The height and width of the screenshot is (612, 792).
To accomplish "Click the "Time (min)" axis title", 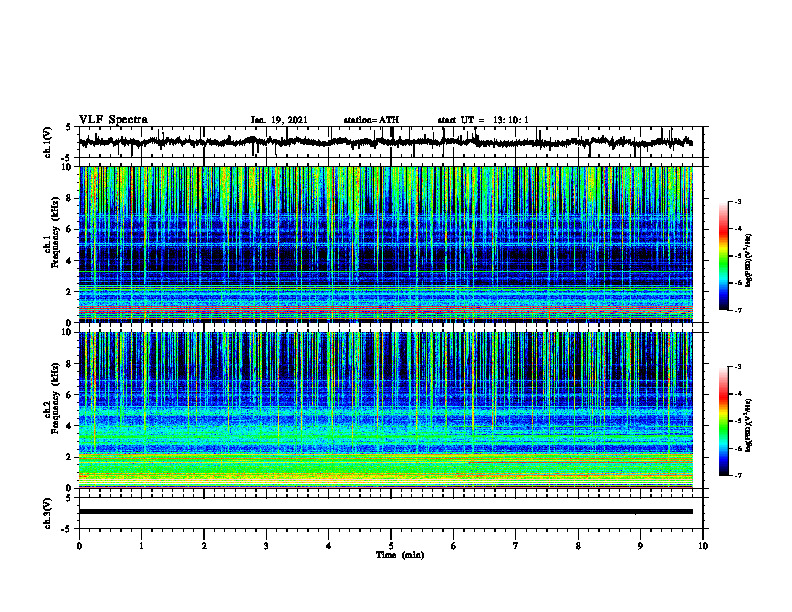I will pos(400,555).
